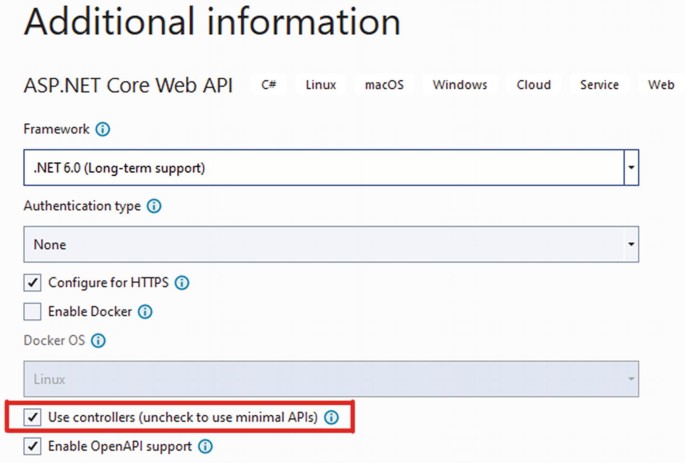
Task: Click the C# tag
Action: 269,85
